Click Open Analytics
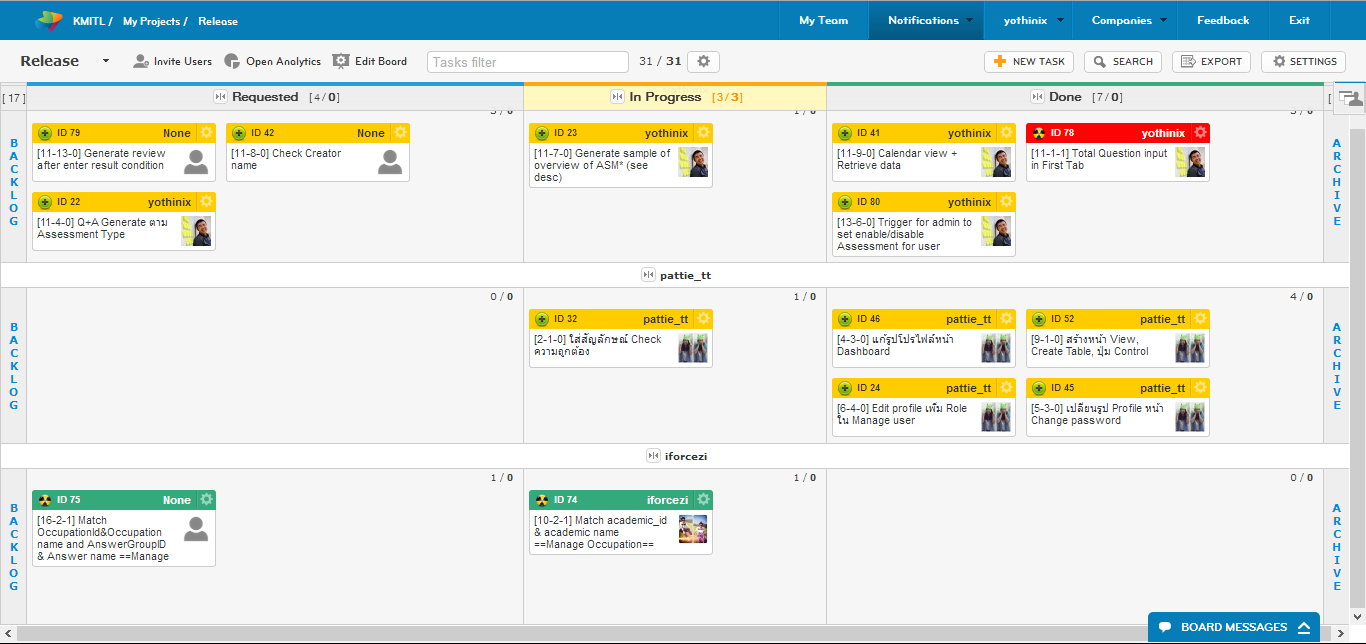Image resolution: width=1366 pixels, height=644 pixels. pos(272,62)
